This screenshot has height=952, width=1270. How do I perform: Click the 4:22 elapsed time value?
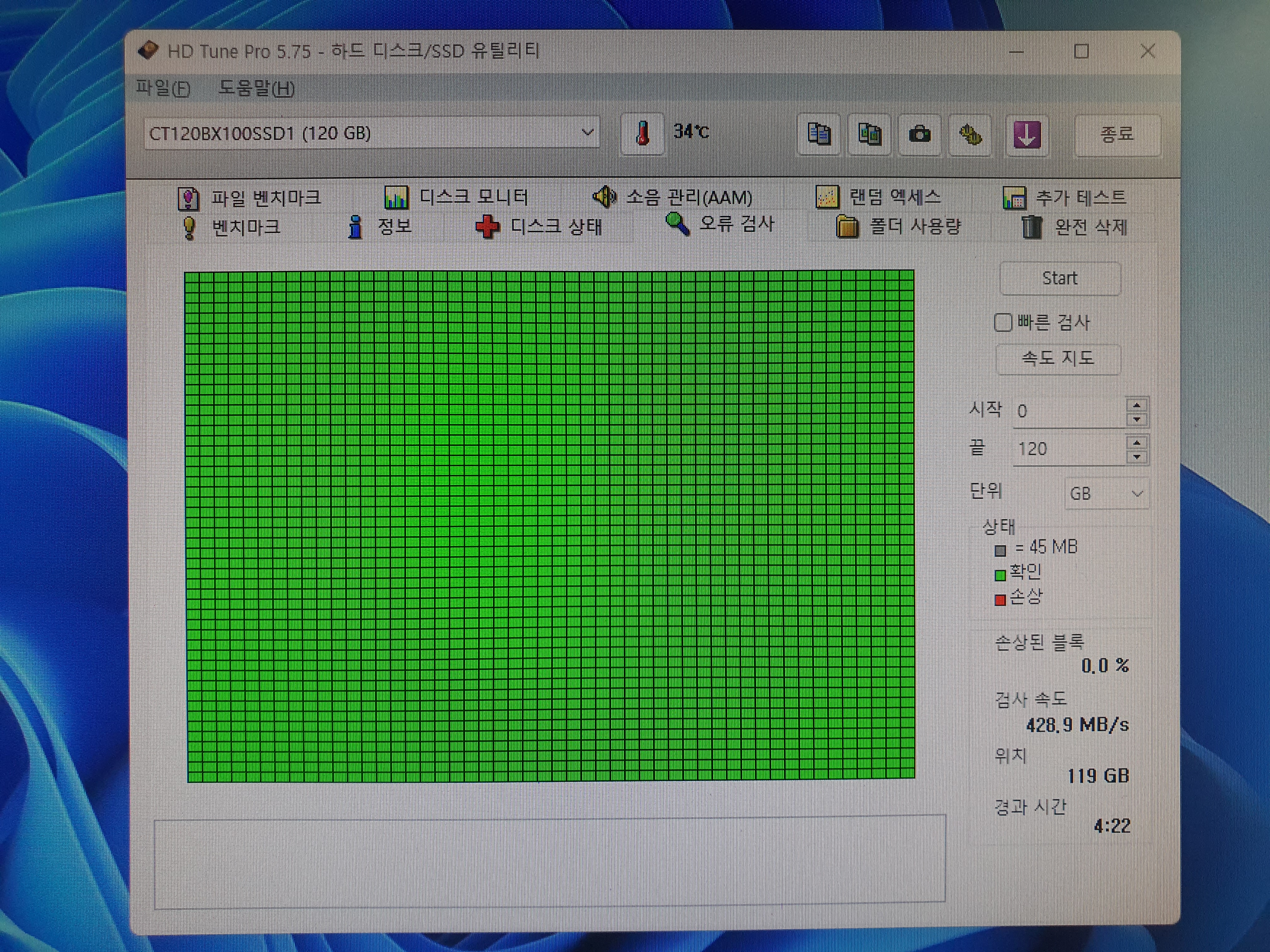[1112, 826]
